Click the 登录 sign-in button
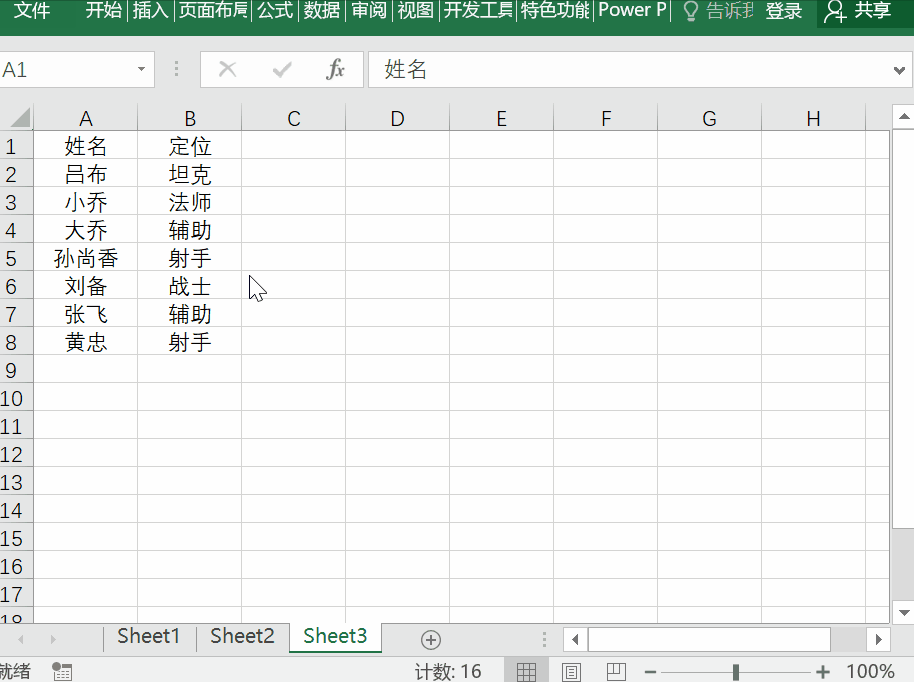 [x=783, y=11]
